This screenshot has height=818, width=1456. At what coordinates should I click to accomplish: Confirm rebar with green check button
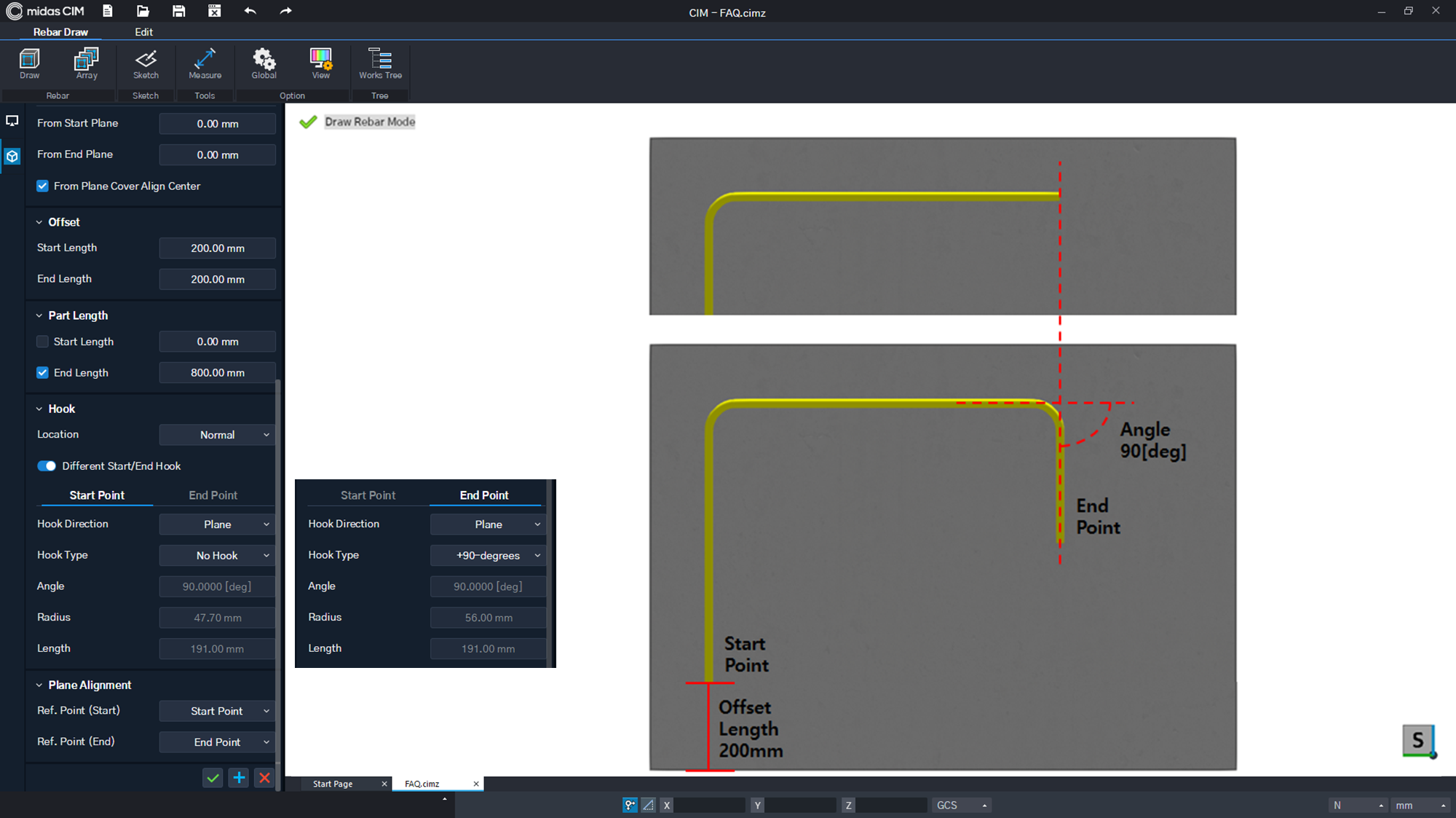(x=213, y=778)
